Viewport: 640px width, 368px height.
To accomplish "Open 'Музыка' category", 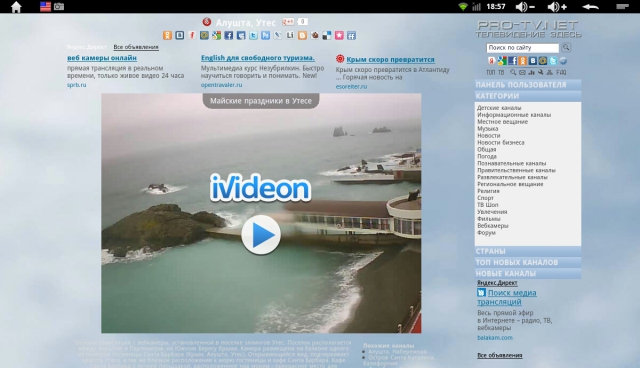I will (488, 129).
